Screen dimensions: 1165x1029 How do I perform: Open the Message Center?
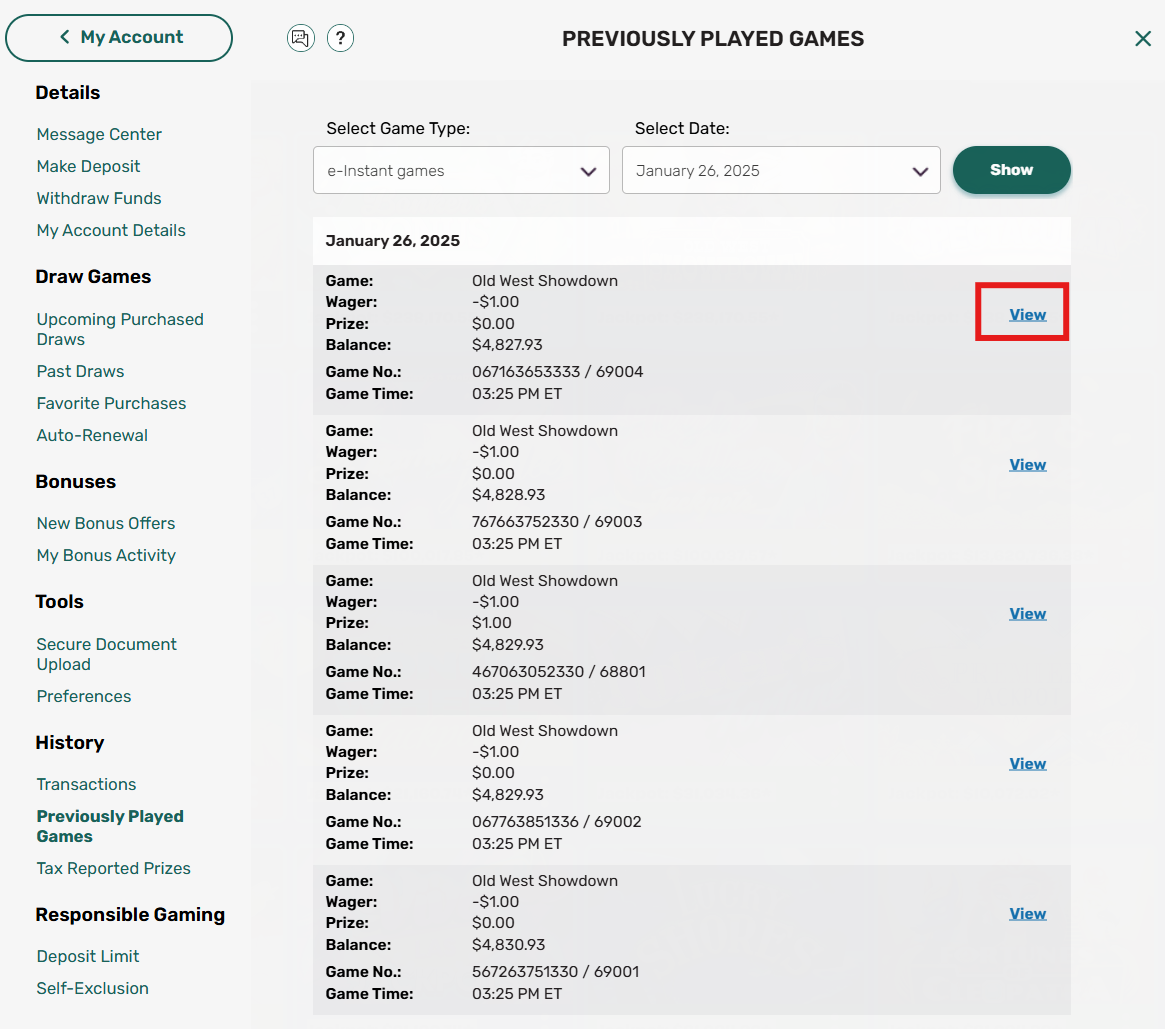click(x=99, y=133)
